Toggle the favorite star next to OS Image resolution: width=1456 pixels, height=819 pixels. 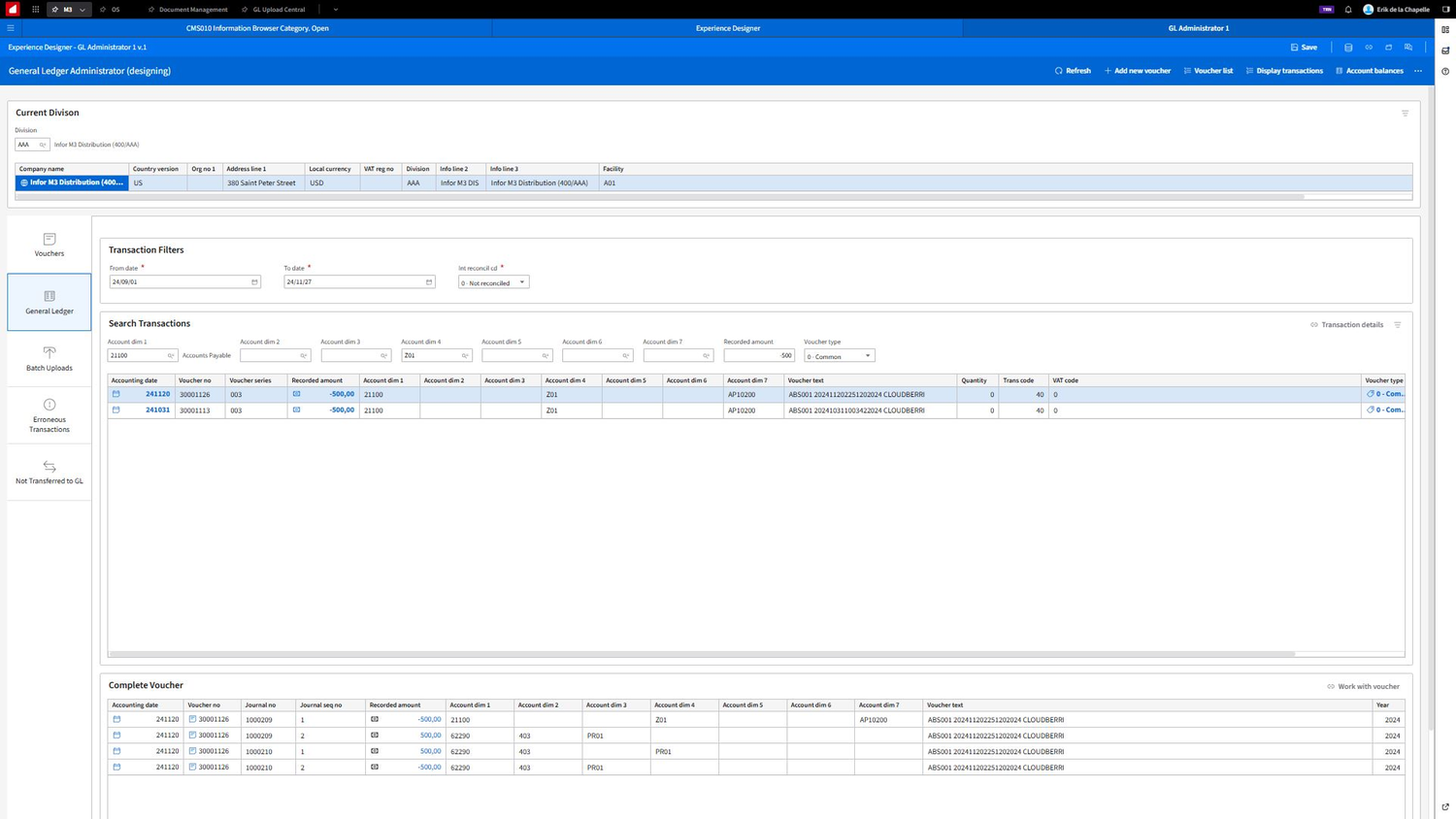[x=103, y=9]
